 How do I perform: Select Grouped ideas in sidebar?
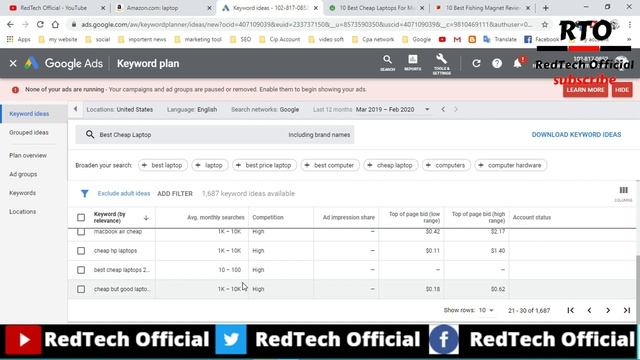[x=29, y=133]
